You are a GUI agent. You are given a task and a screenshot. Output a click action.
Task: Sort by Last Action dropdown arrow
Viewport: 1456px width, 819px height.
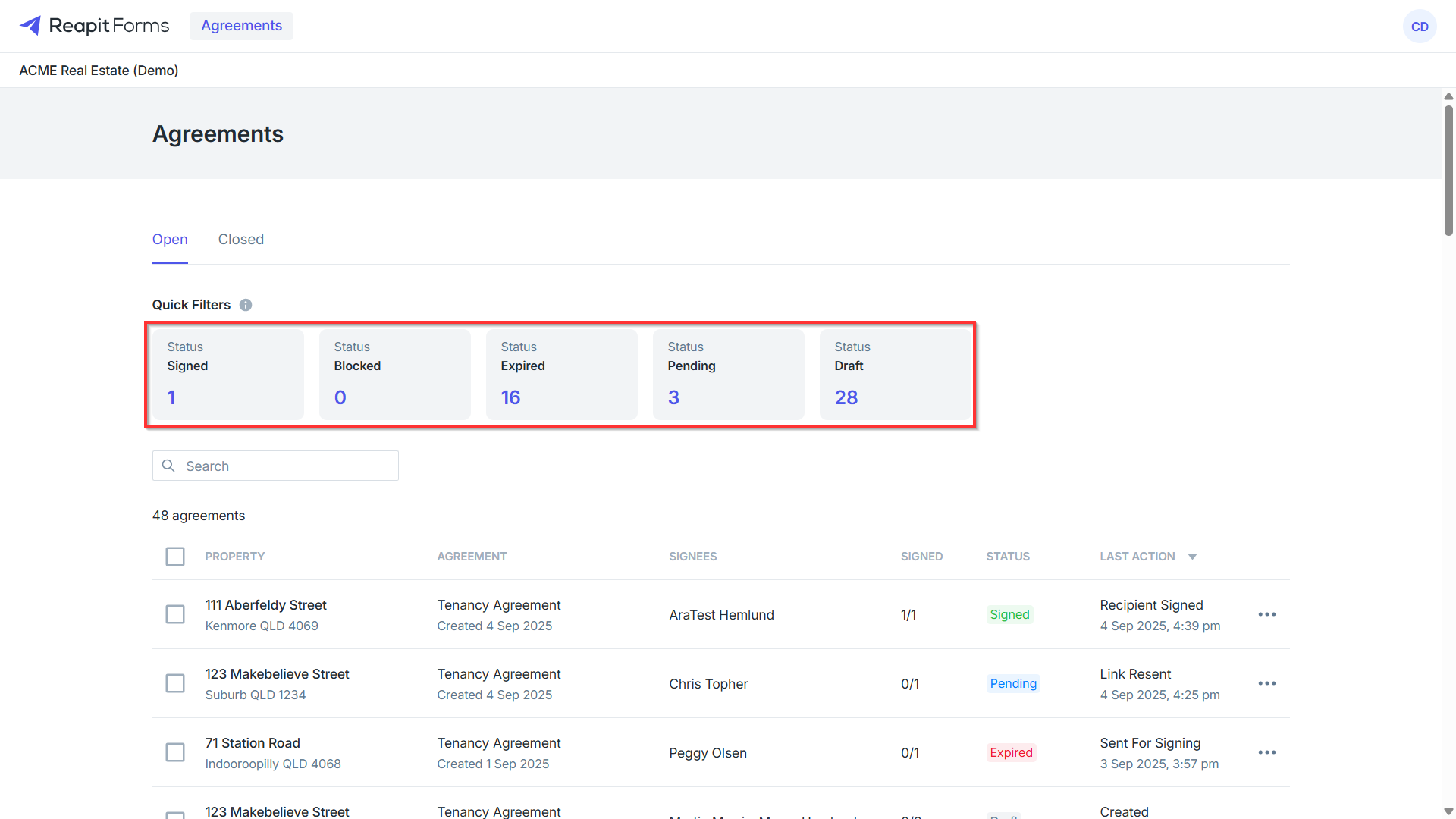(x=1192, y=557)
